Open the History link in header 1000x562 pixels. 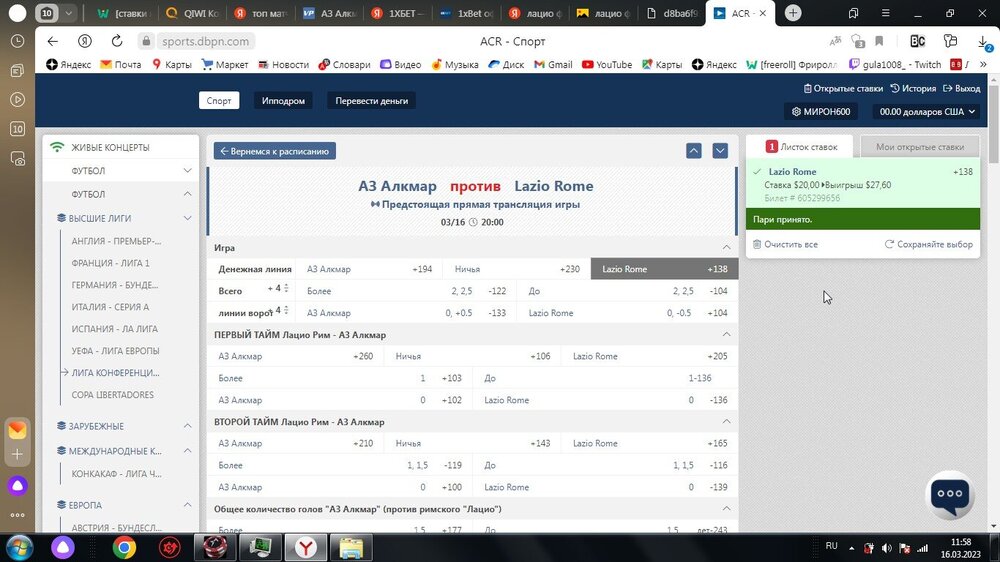[x=912, y=88]
